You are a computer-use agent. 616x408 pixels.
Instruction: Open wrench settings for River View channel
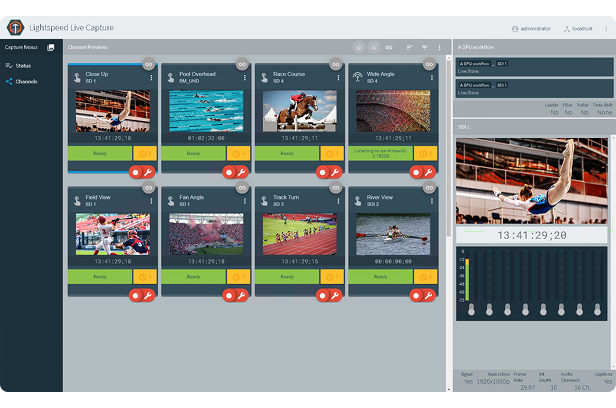428,295
